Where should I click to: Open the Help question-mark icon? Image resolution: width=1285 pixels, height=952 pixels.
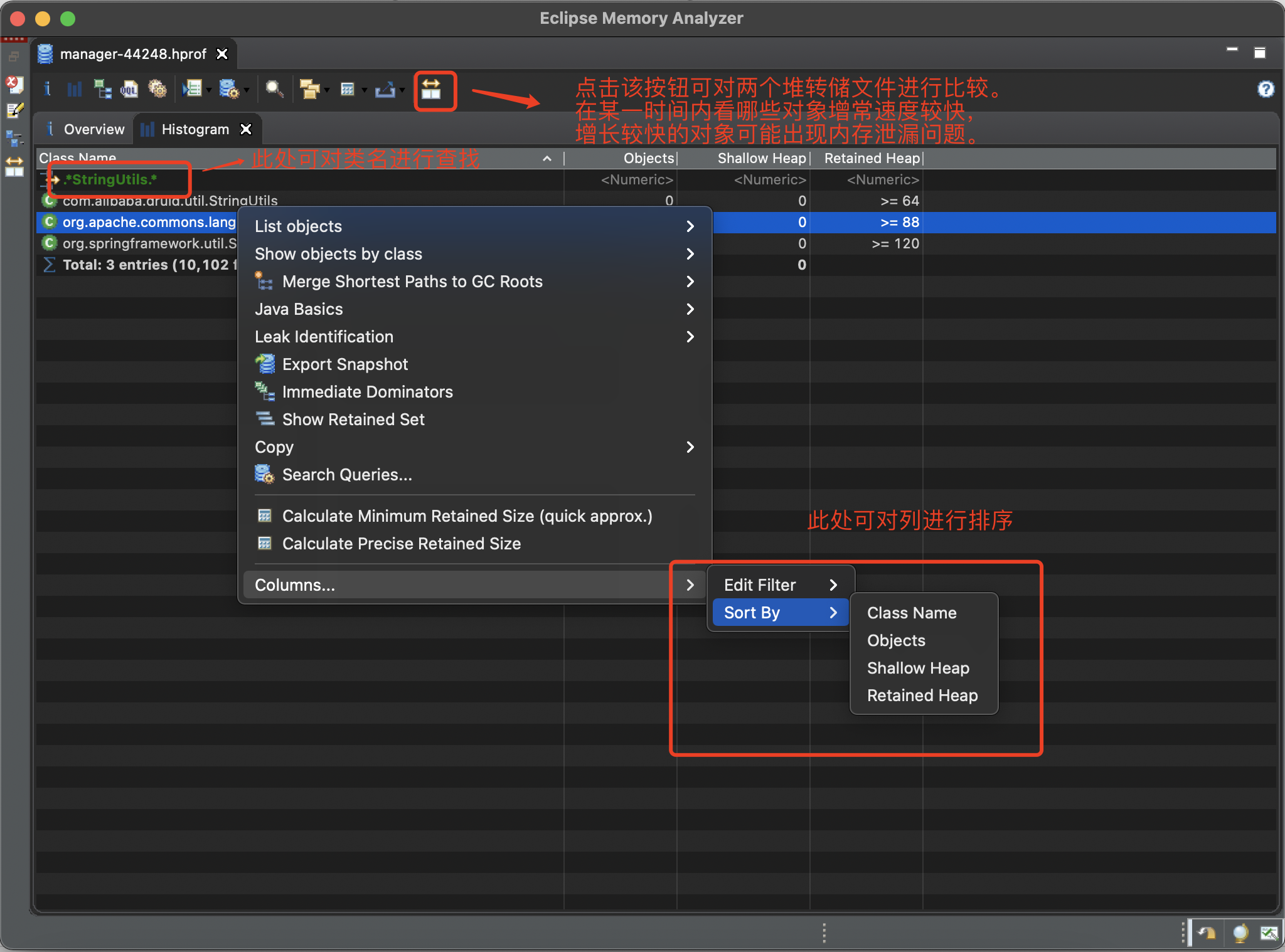click(x=1266, y=89)
